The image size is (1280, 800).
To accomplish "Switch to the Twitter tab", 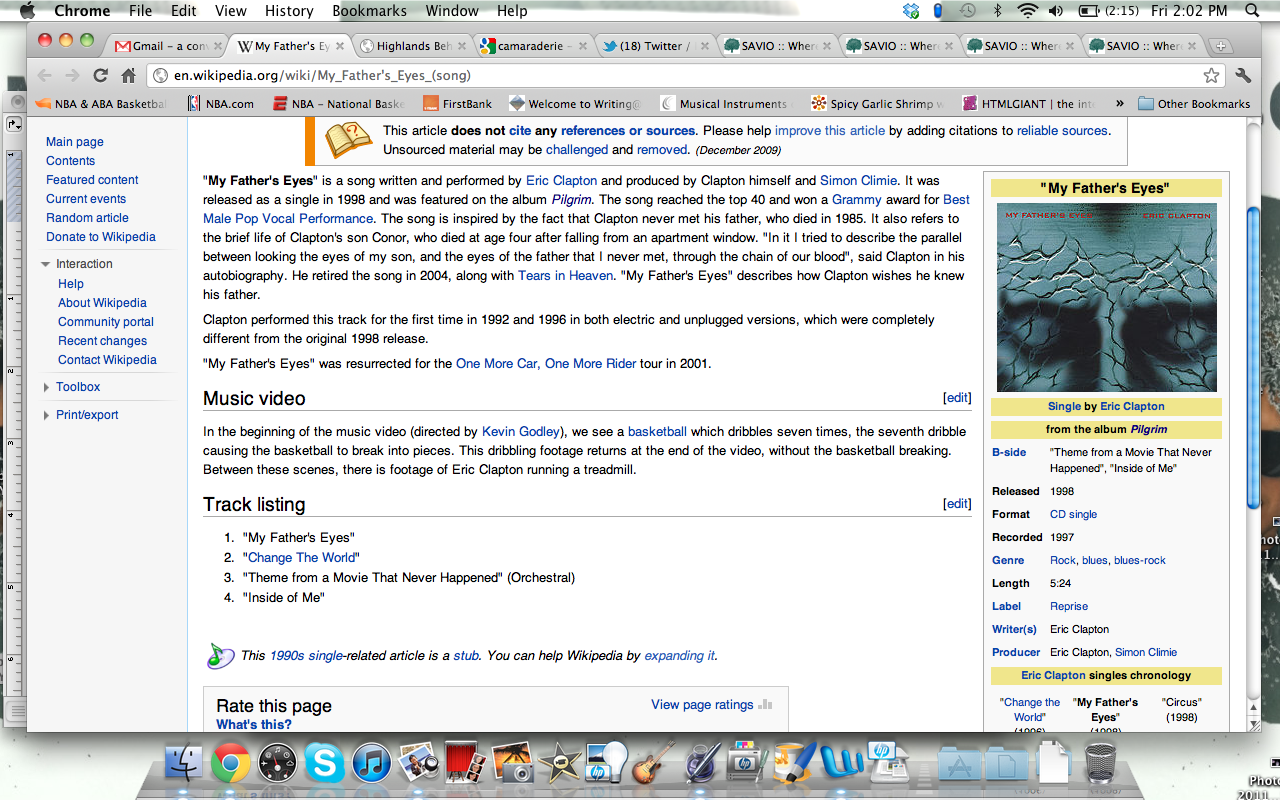I will click(654, 46).
